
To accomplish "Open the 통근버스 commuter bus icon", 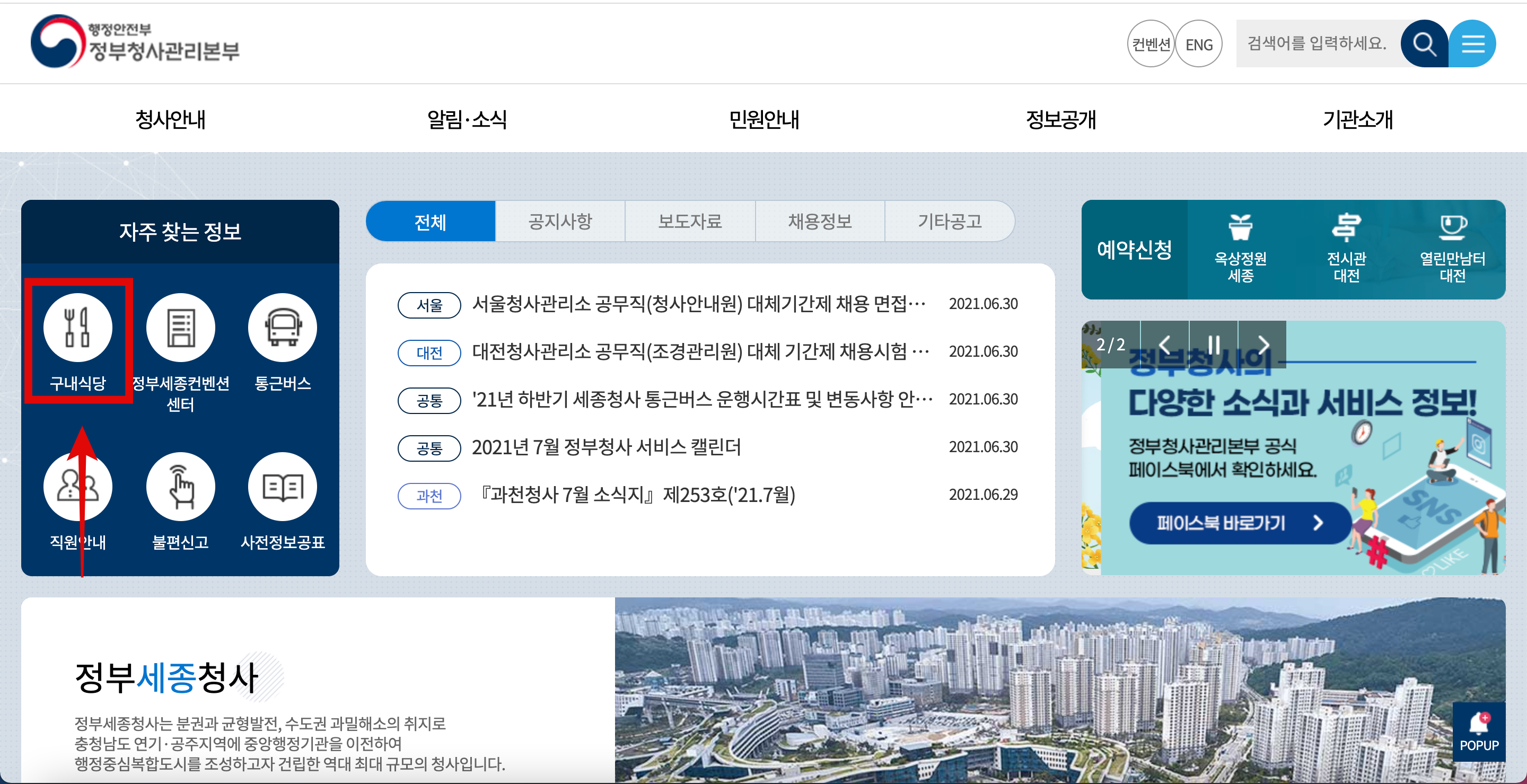I will 283,328.
